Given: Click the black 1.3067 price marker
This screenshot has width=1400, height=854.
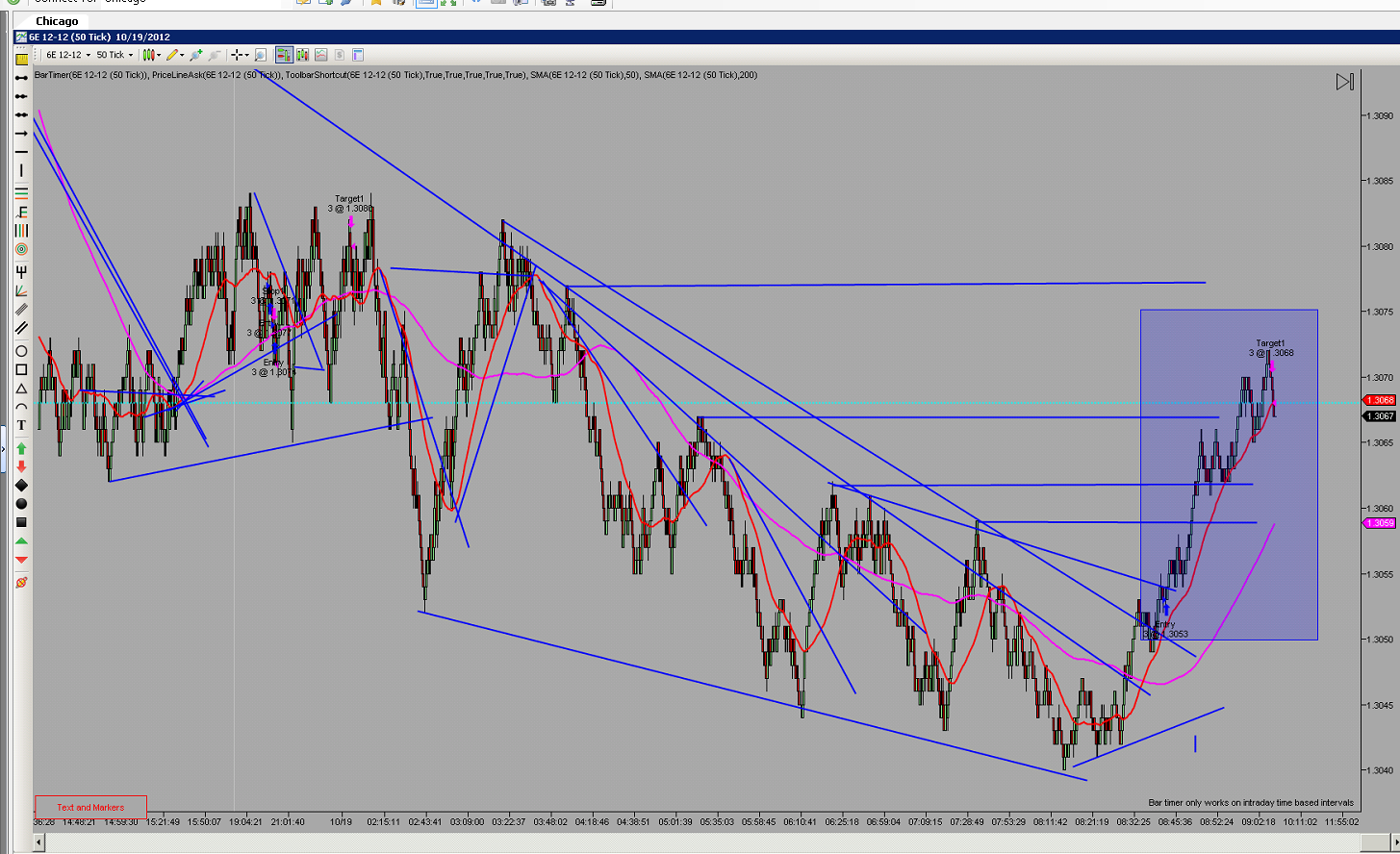Looking at the screenshot, I should [1380, 416].
